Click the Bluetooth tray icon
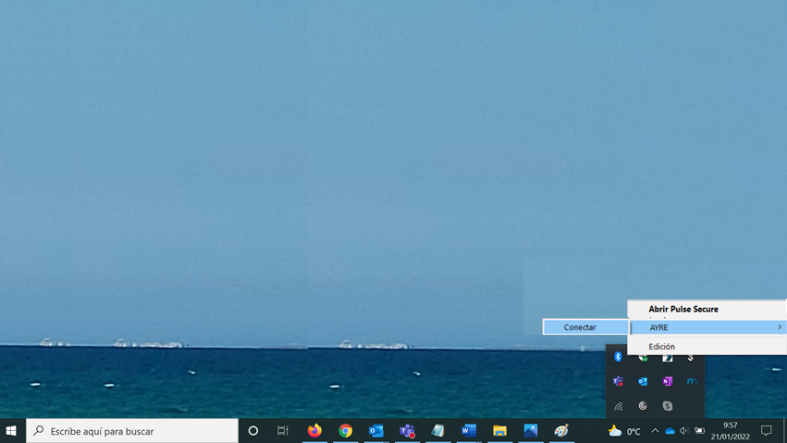The width and height of the screenshot is (787, 443). [618, 357]
